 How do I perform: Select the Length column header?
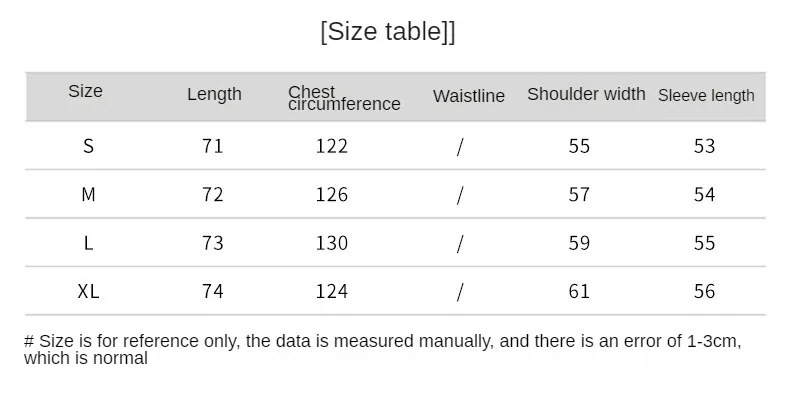point(214,94)
